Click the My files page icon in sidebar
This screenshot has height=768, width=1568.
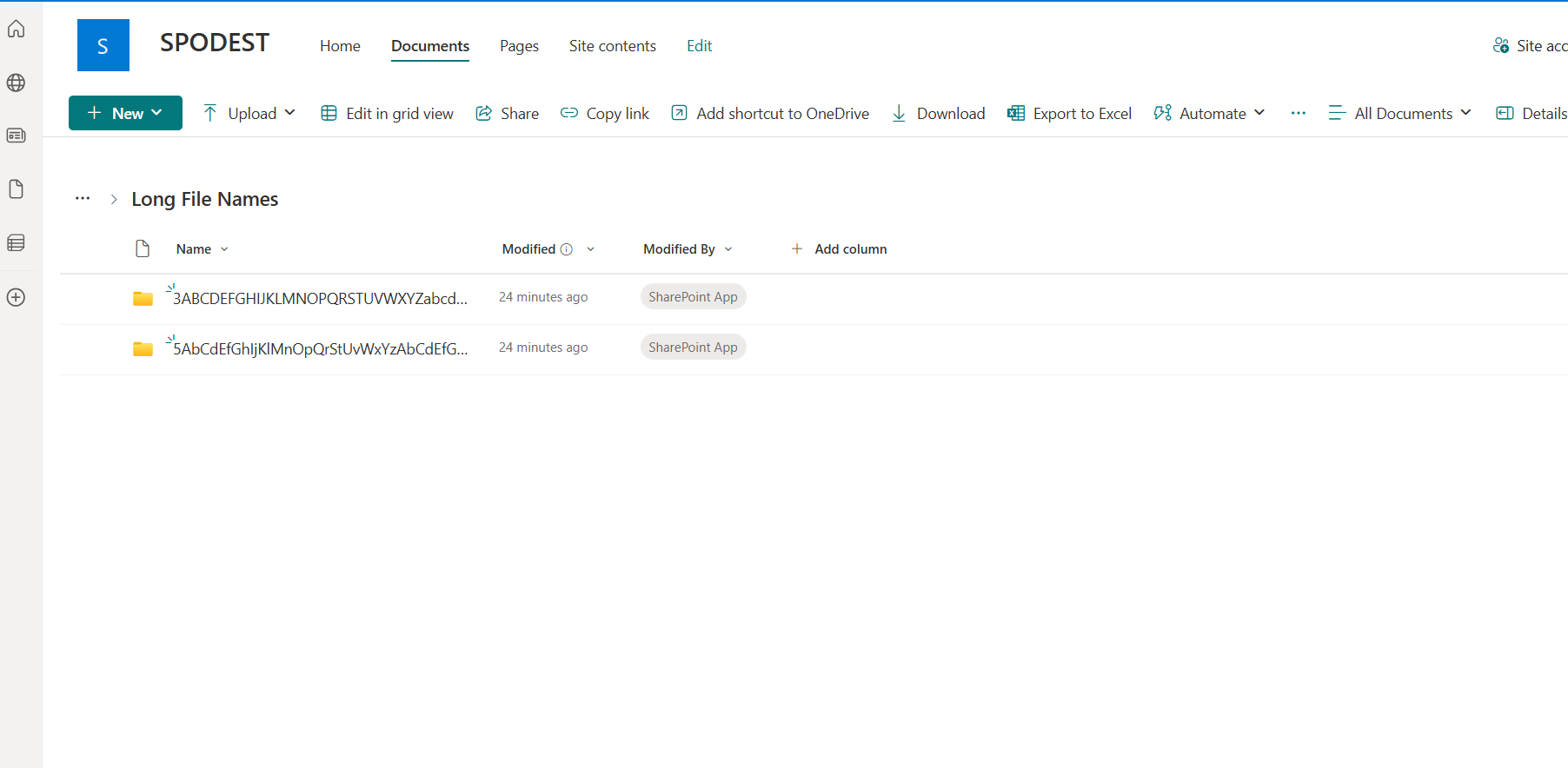point(17,189)
